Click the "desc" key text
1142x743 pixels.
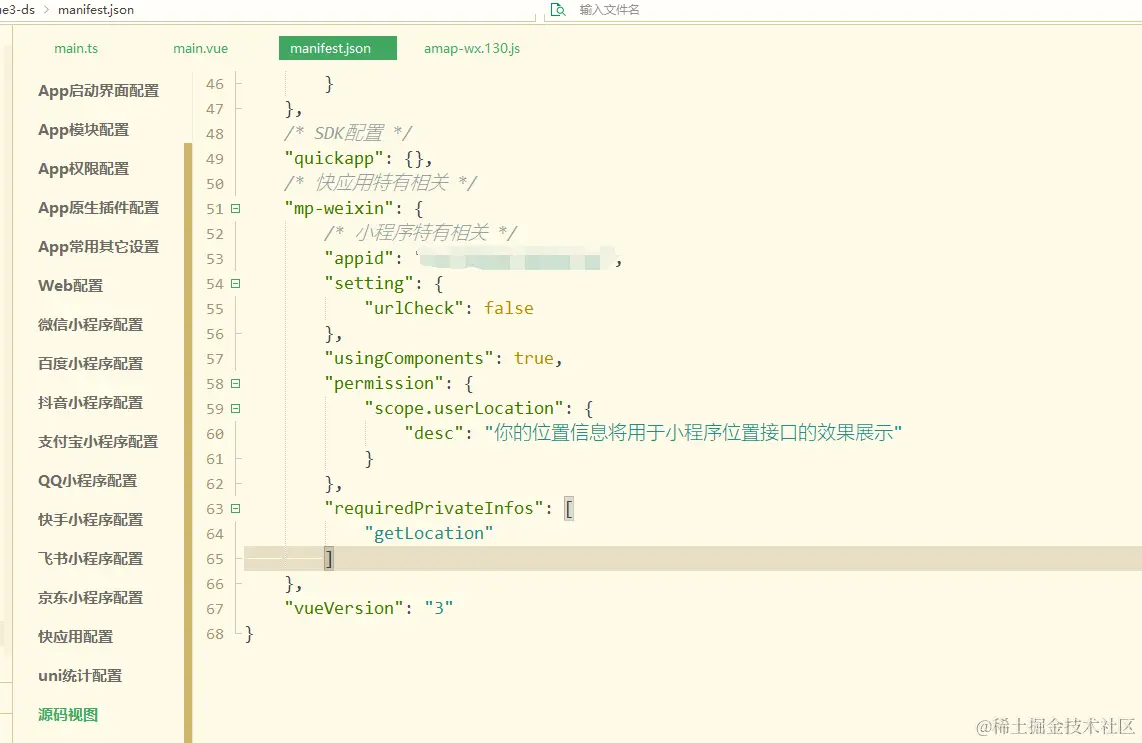tap(433, 433)
